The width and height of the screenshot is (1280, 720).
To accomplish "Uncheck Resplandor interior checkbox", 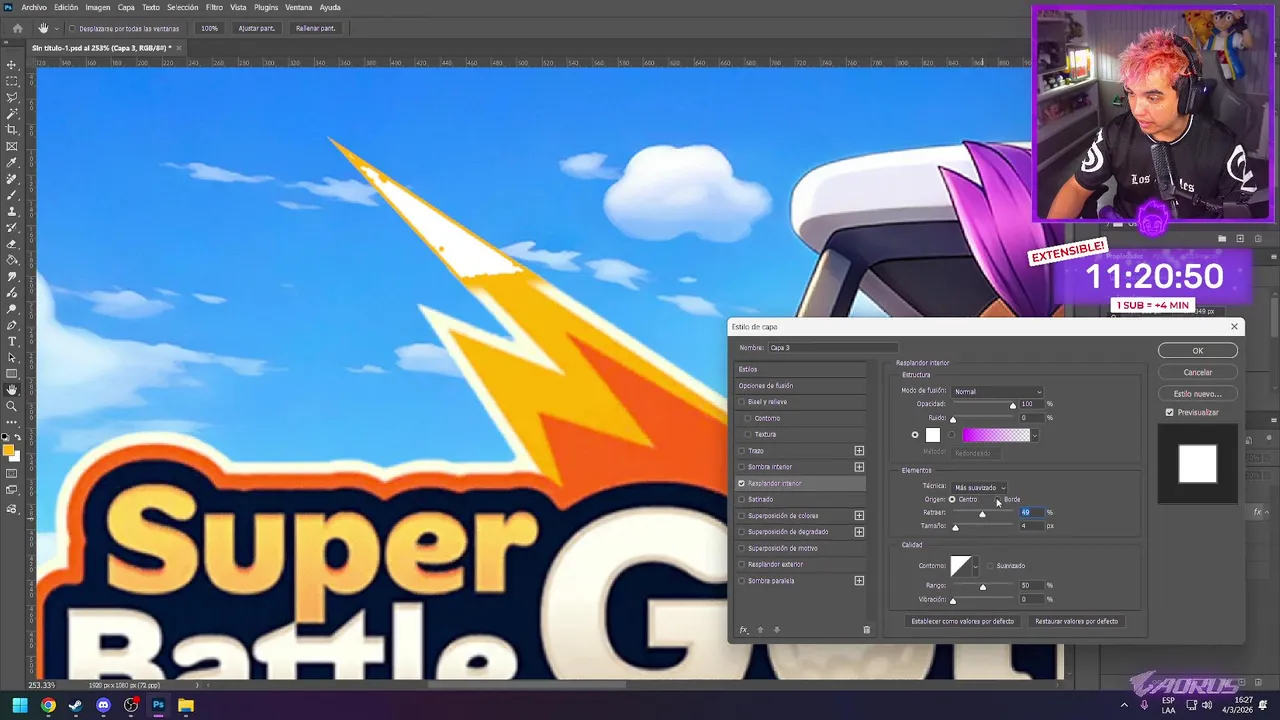I will (742, 483).
